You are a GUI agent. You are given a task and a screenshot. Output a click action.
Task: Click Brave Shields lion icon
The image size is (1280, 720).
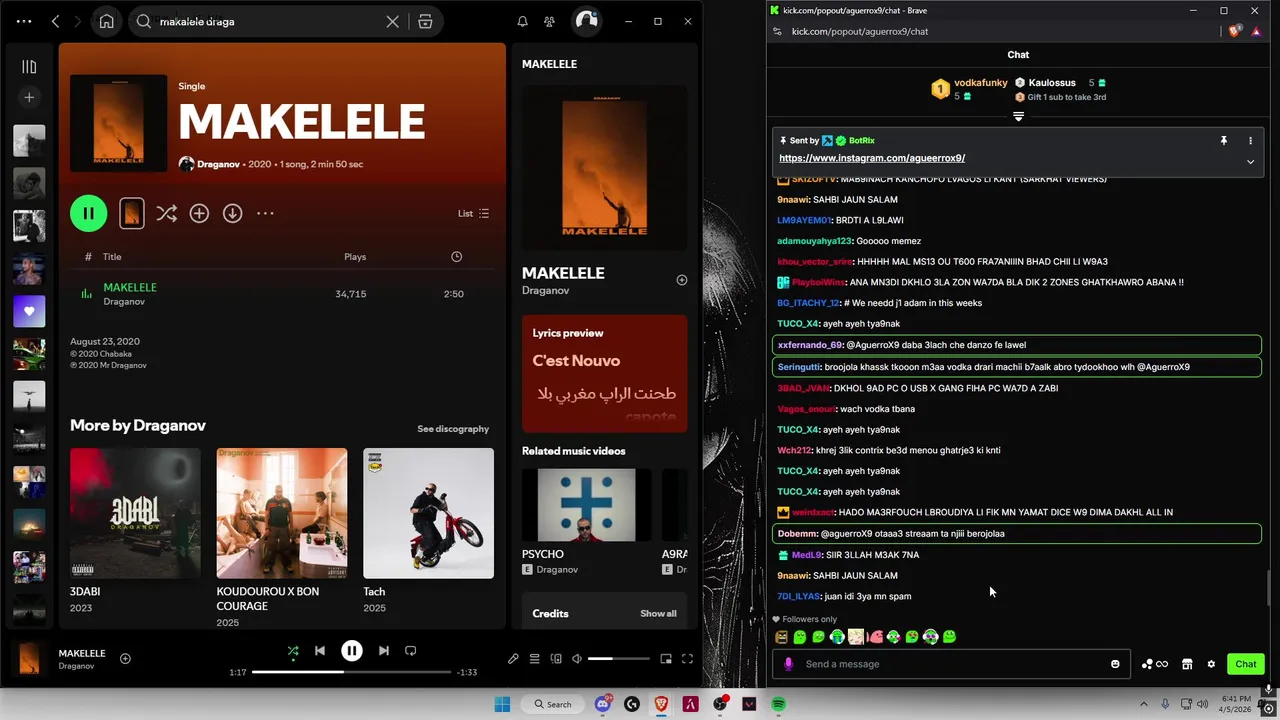1234,31
